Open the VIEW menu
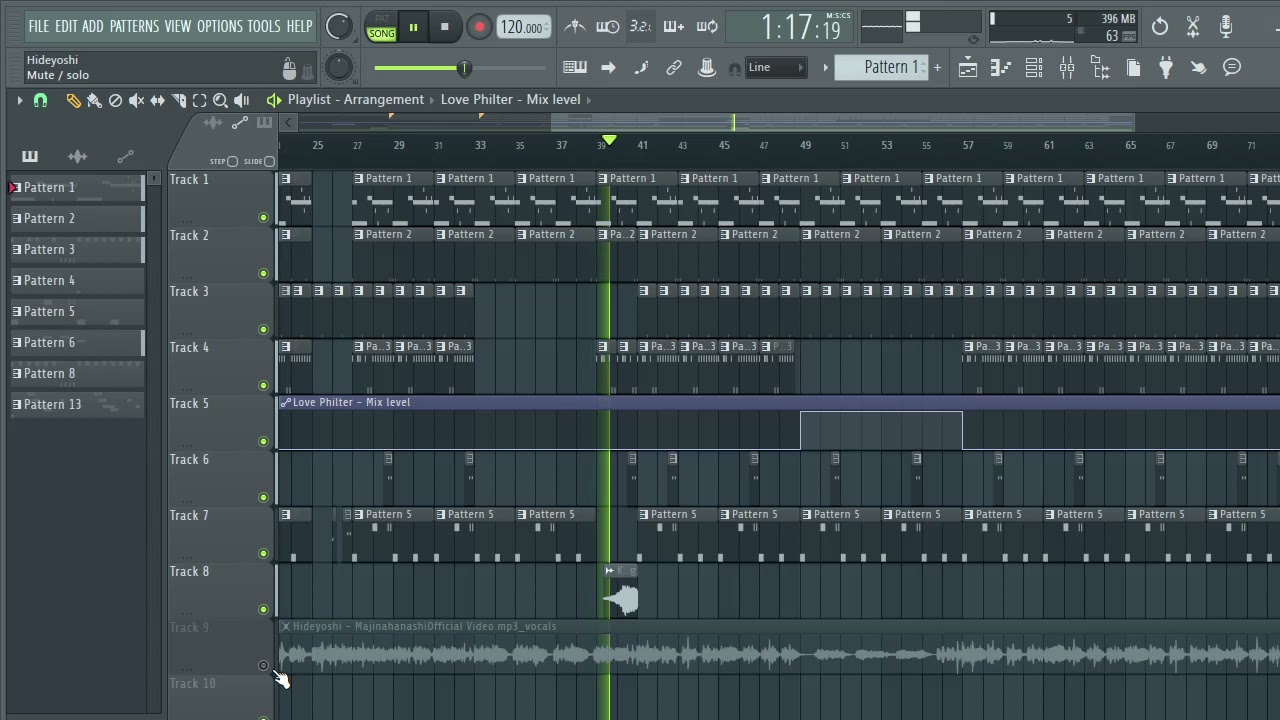This screenshot has height=720, width=1280. coord(178,26)
